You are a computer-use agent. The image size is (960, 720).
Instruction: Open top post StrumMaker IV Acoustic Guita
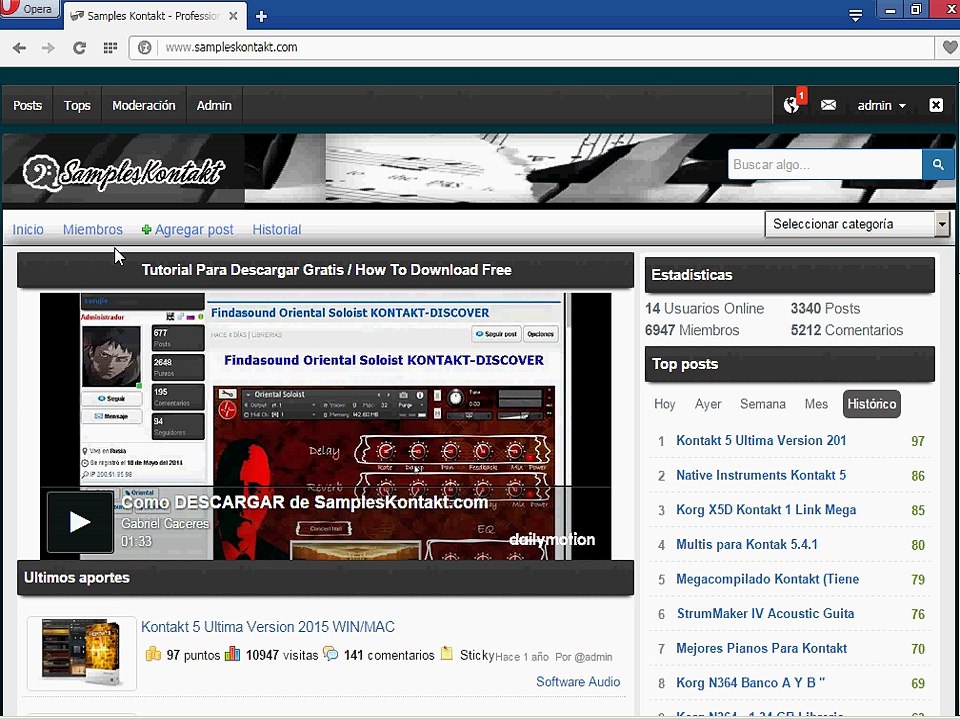coord(765,614)
